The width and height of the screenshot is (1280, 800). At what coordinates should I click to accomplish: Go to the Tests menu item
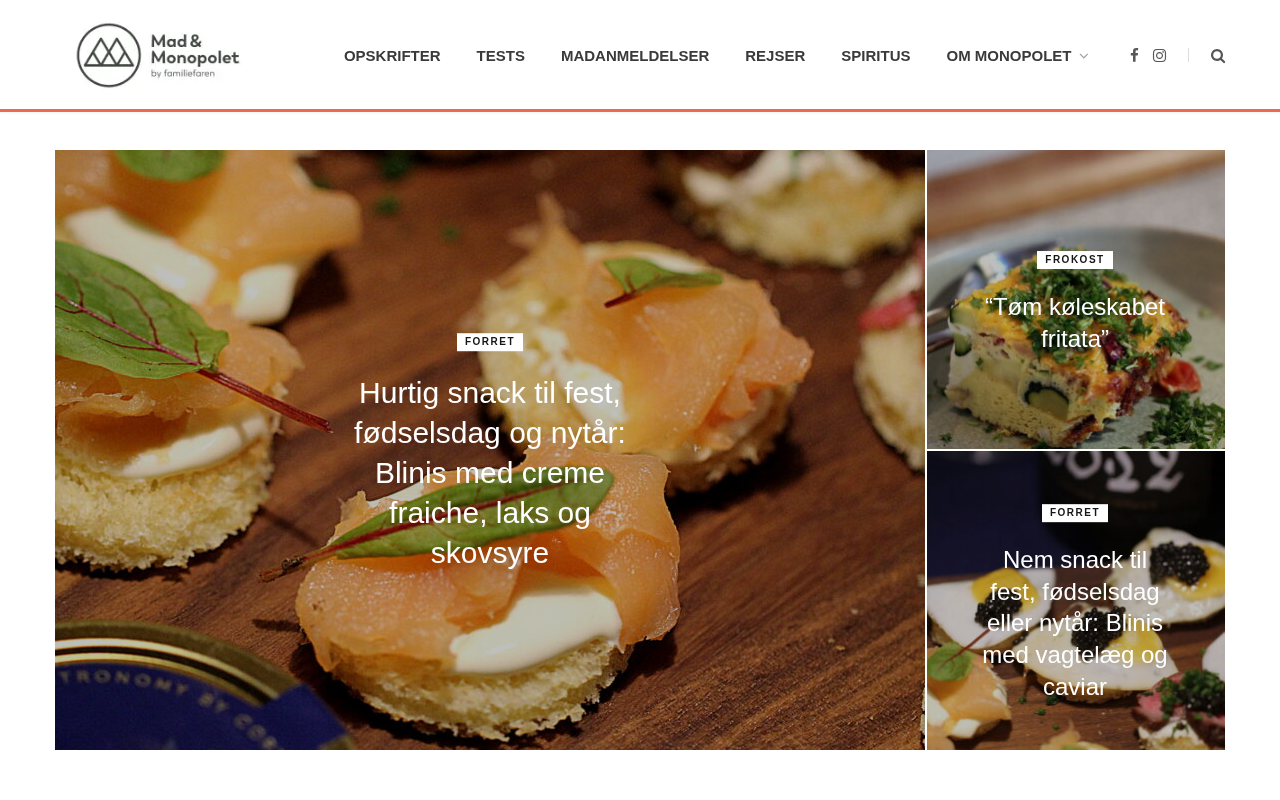coord(501,56)
